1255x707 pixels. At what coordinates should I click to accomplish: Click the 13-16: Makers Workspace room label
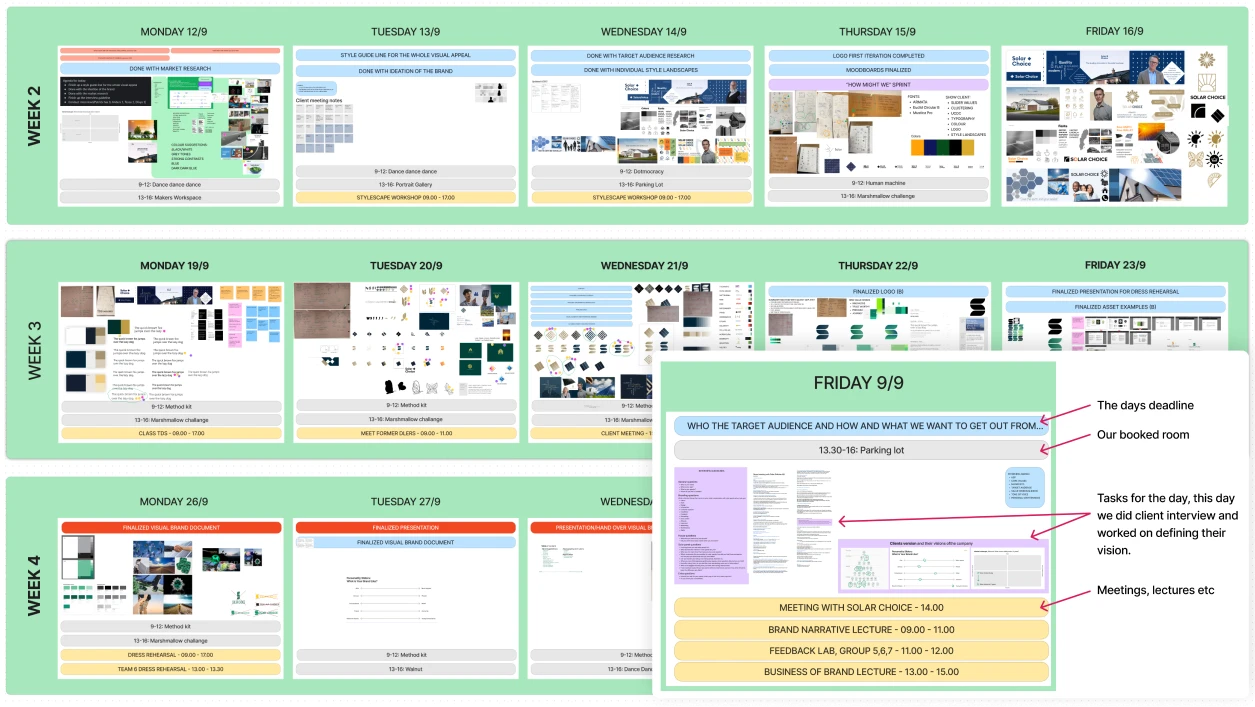tap(169, 198)
